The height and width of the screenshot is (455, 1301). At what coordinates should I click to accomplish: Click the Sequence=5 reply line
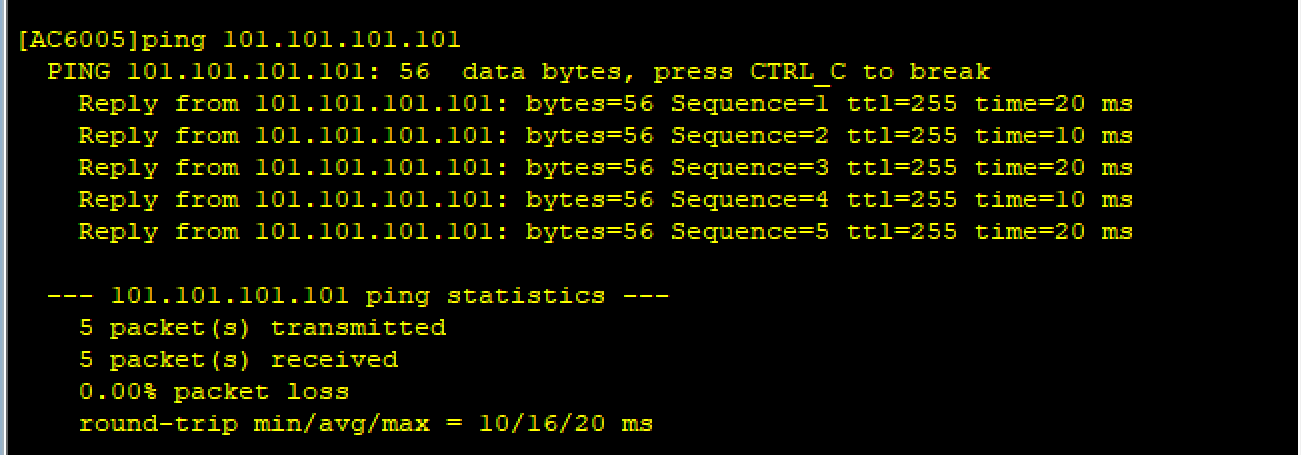point(606,232)
